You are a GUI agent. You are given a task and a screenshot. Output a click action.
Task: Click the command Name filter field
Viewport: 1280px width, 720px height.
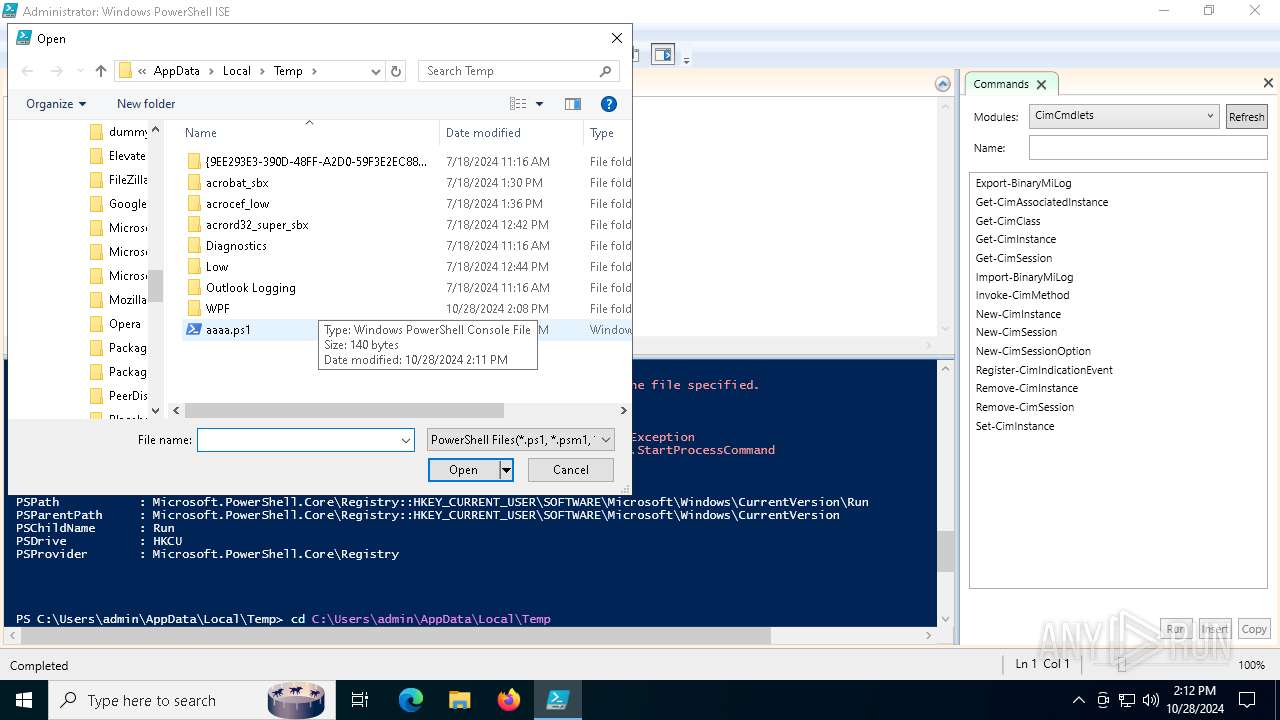point(1148,148)
